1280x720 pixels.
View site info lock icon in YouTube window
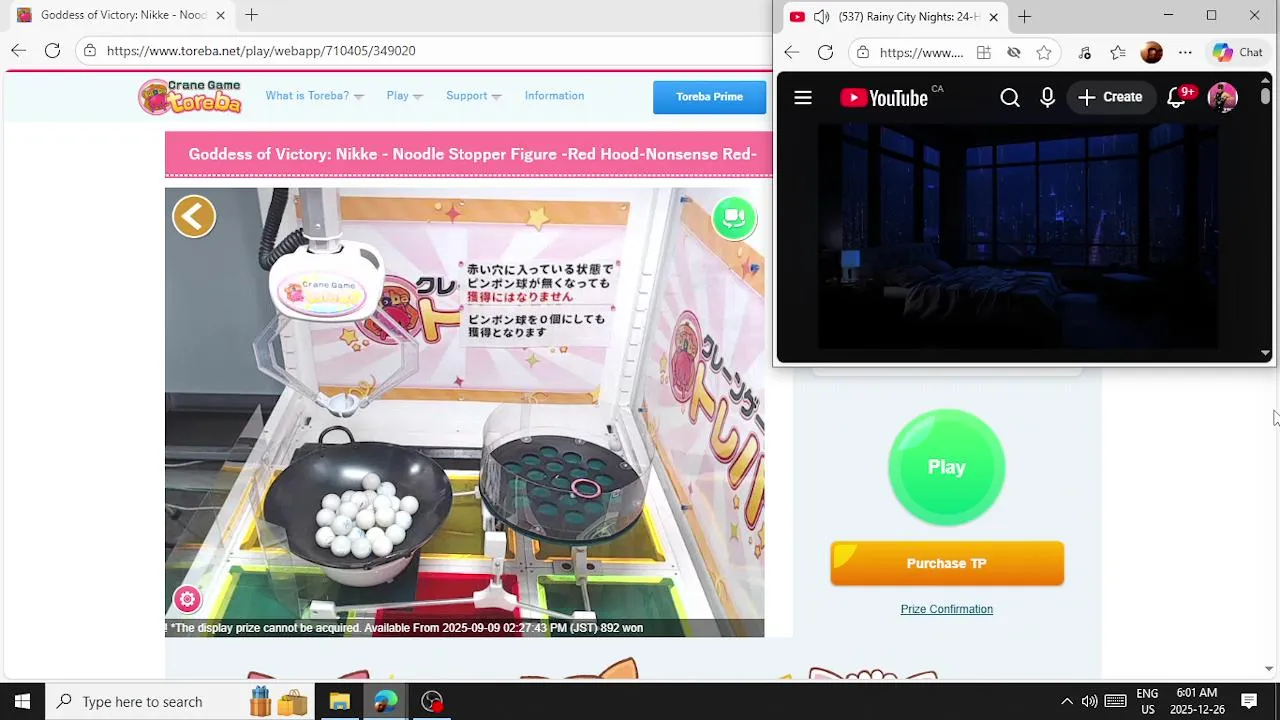click(x=863, y=52)
